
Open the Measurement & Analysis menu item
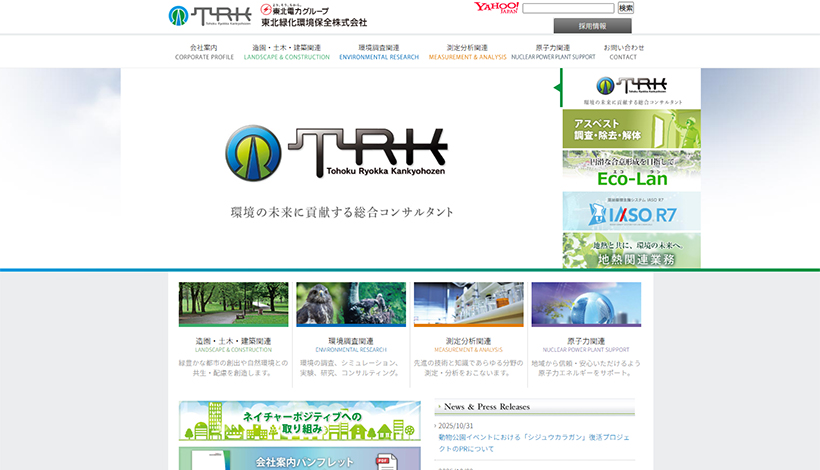[x=468, y=52]
